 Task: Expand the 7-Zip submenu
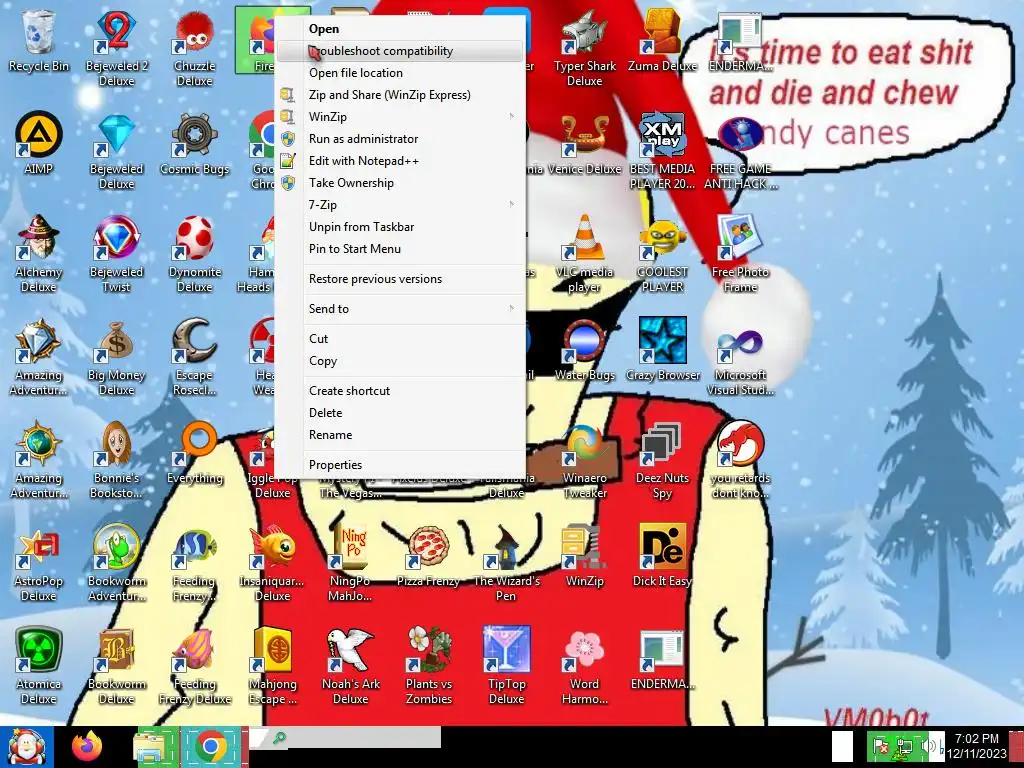(x=400, y=205)
